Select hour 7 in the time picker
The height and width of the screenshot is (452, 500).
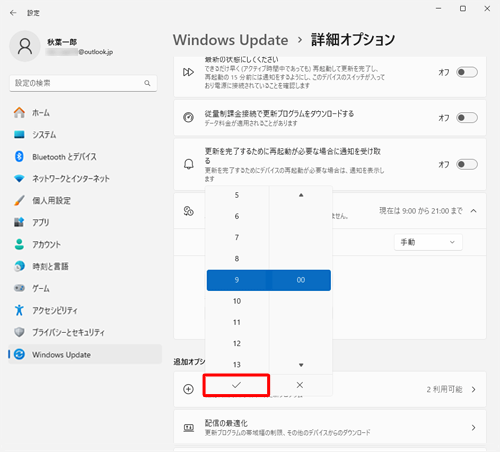coord(237,237)
